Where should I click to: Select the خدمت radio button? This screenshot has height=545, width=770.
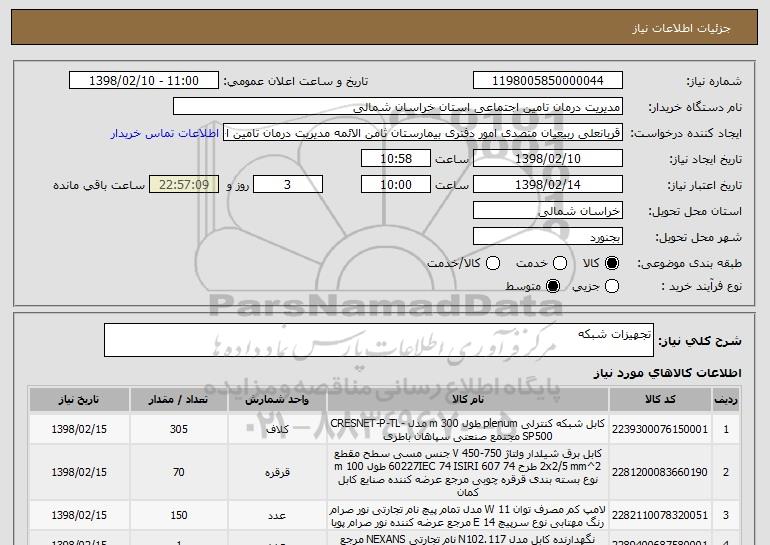coord(560,263)
